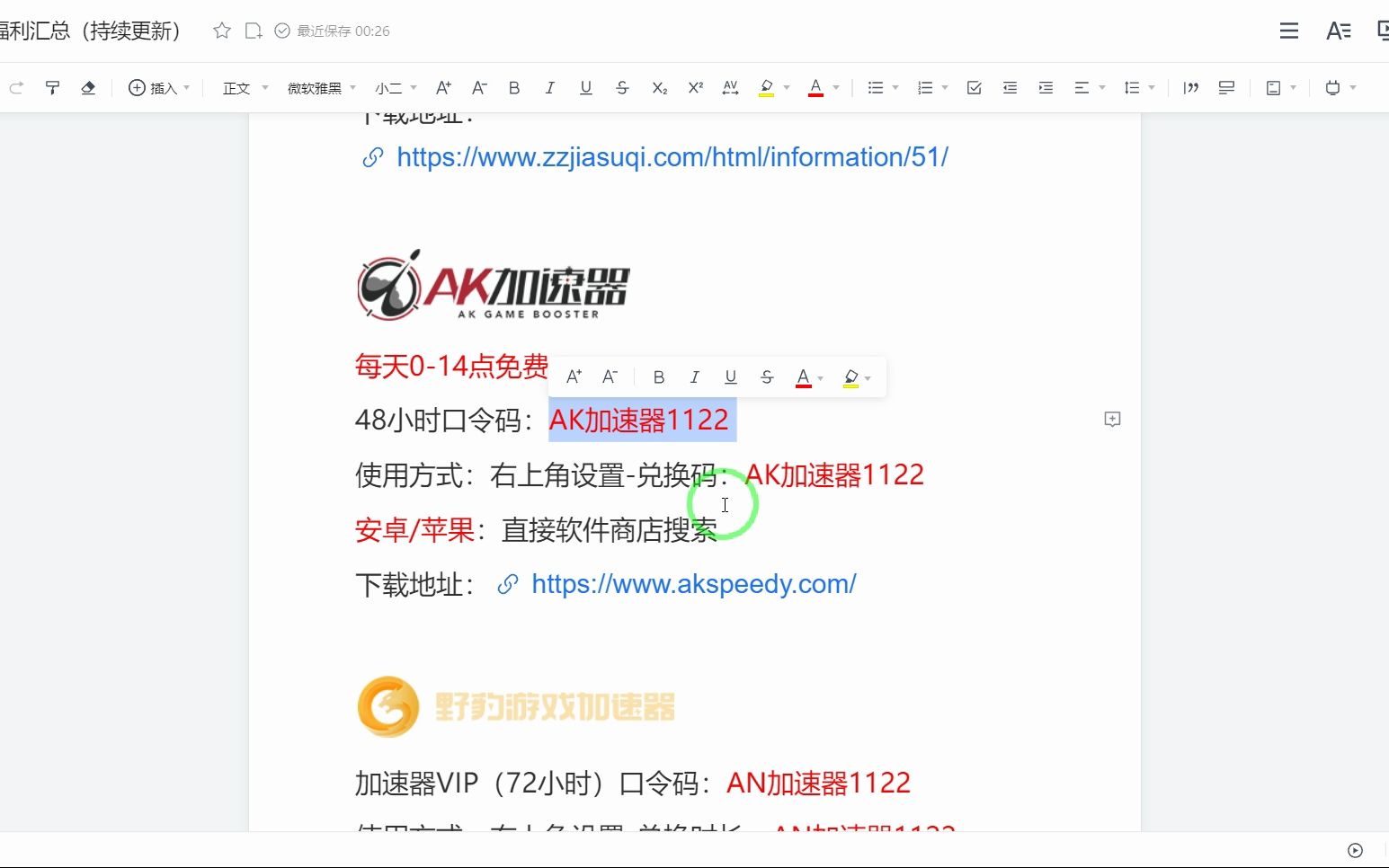Apply highlight in the floating toolbar
1389x868 pixels.
click(x=850, y=377)
